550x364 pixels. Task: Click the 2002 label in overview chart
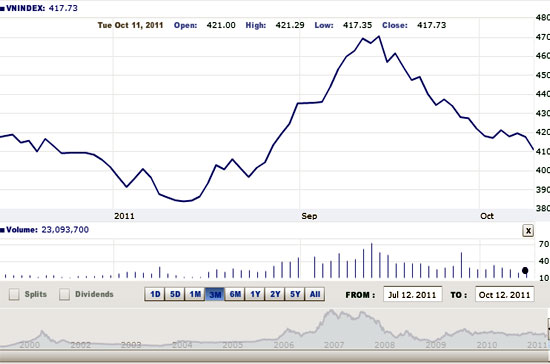tap(81, 345)
